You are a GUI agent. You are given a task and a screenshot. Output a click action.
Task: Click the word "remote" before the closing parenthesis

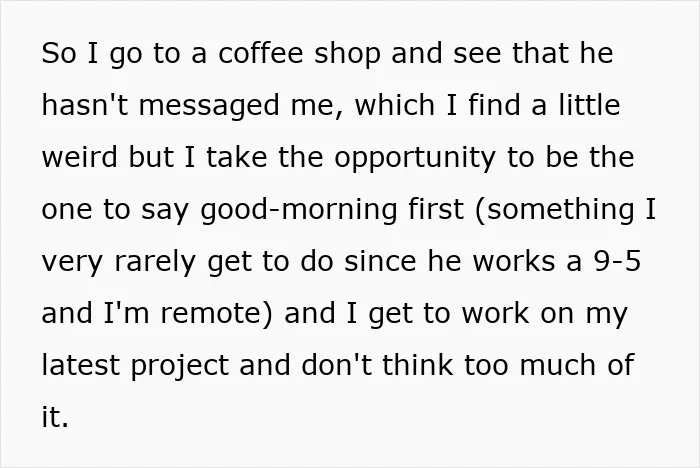[x=212, y=313]
